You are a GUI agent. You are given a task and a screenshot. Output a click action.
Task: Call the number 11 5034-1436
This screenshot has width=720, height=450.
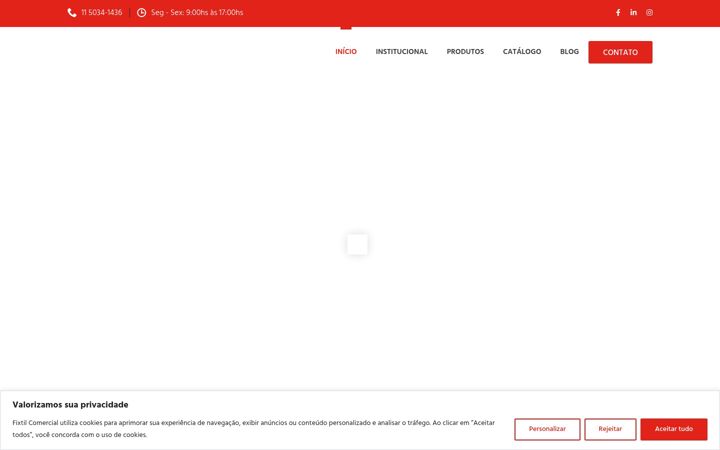click(x=101, y=13)
